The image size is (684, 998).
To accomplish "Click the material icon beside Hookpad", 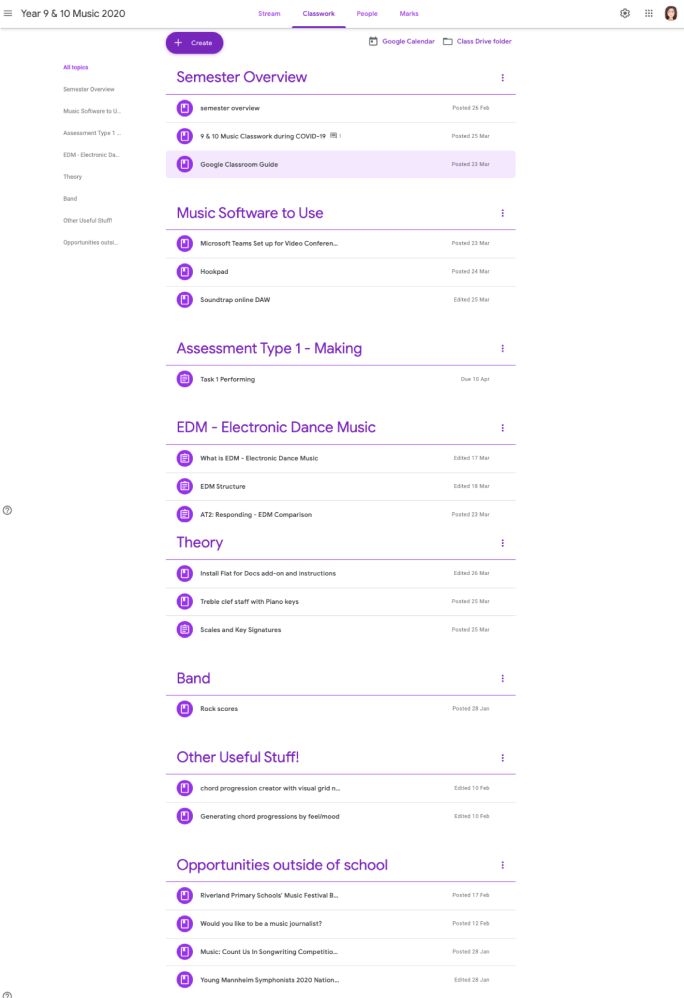I will tap(185, 271).
